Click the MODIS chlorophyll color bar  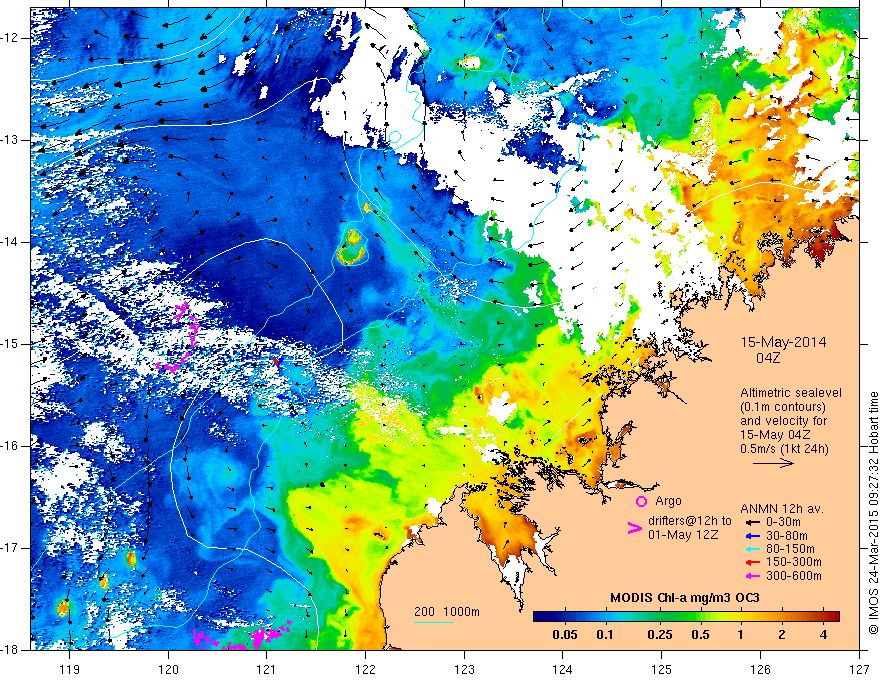tap(686, 616)
